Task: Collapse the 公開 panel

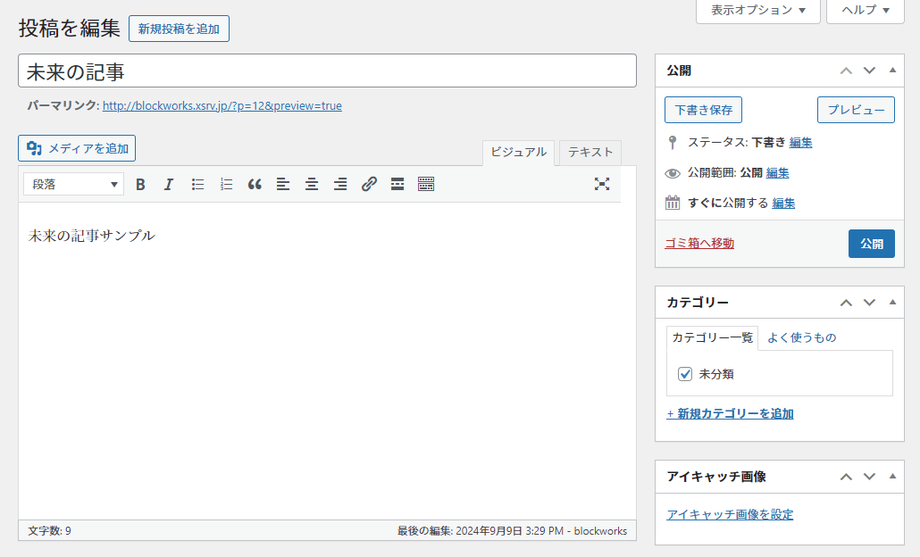Action: point(892,70)
